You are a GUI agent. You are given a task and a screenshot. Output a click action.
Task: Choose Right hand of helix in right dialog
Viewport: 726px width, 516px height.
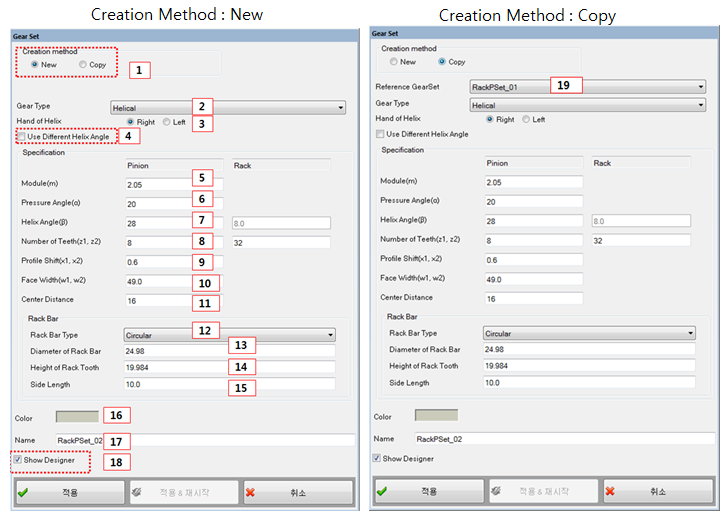490,119
